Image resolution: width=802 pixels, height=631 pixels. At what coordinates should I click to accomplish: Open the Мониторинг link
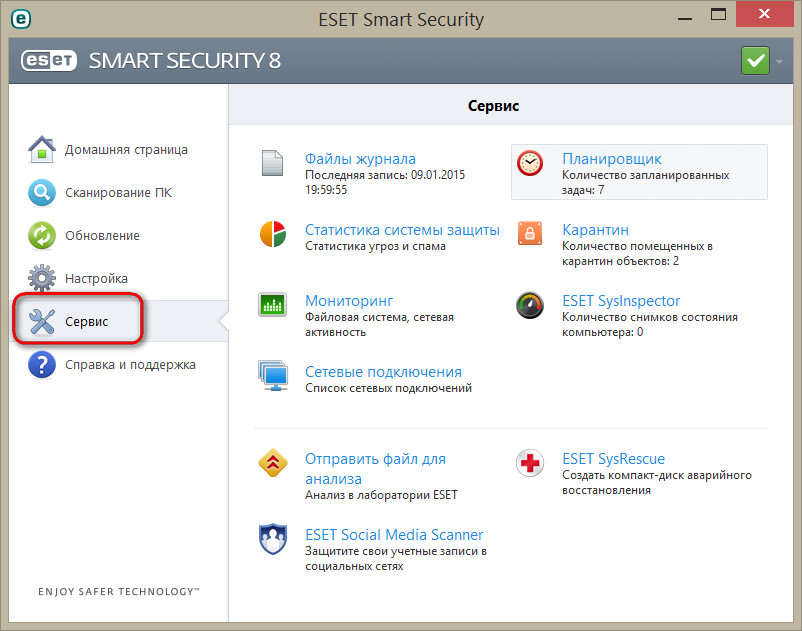click(349, 301)
